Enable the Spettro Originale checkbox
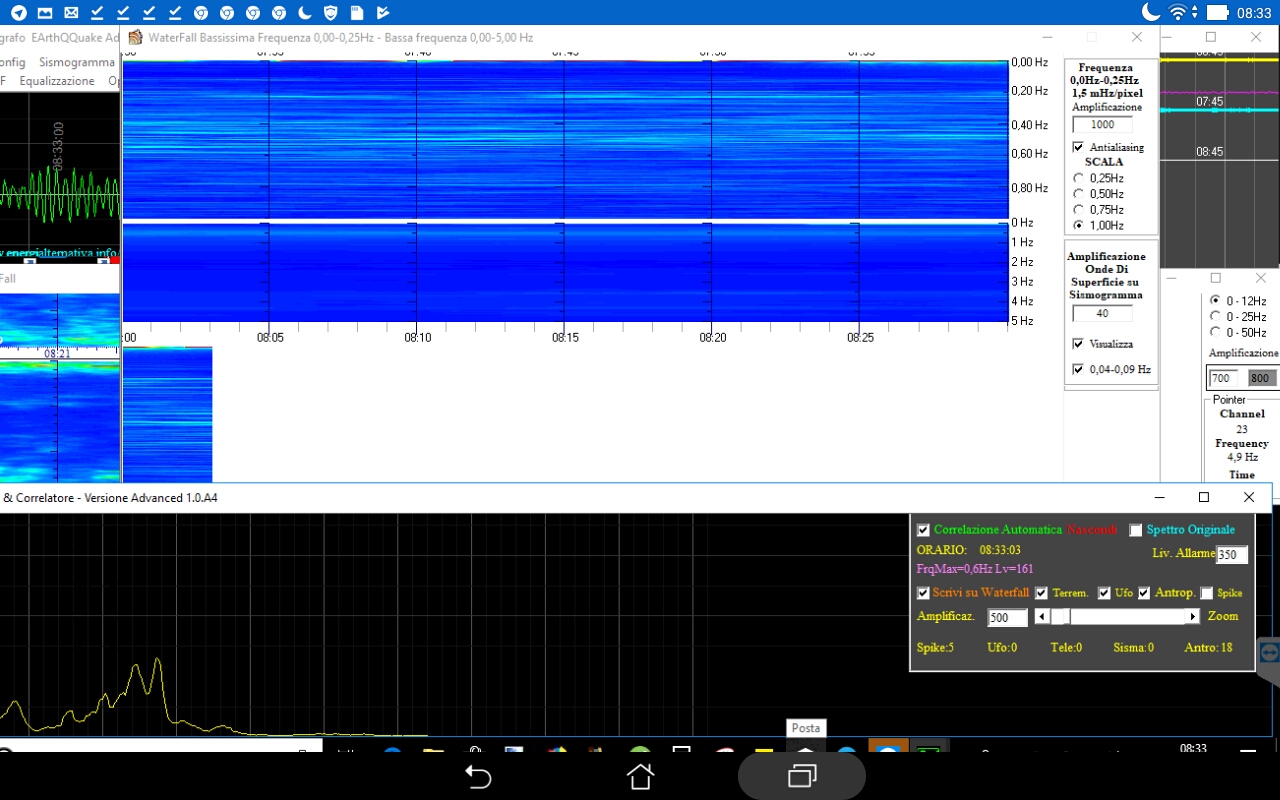 coord(1136,530)
